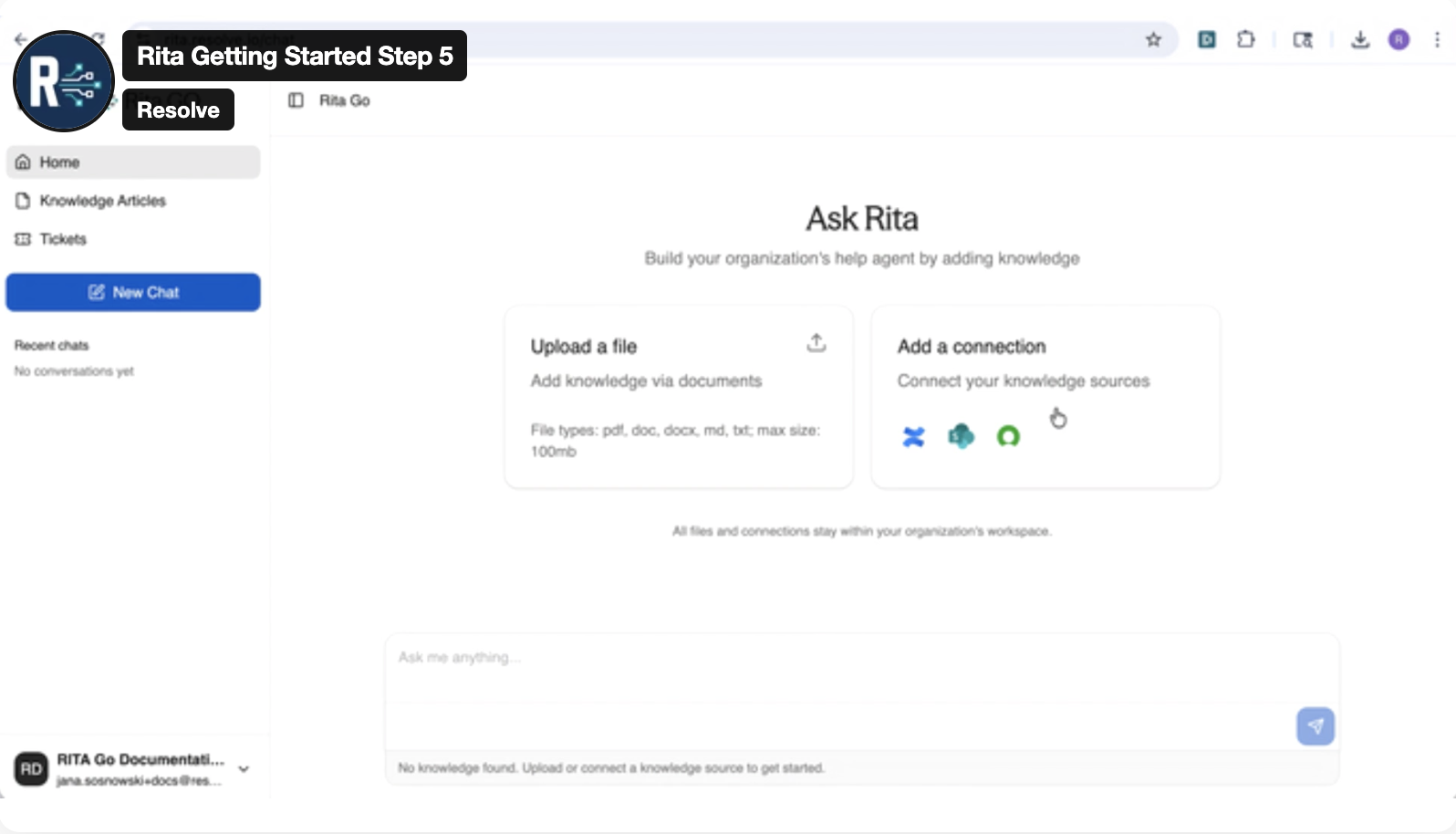Click the green ServiceNow connection icon
Viewport: 1456px width, 834px height.
pos(1008,437)
